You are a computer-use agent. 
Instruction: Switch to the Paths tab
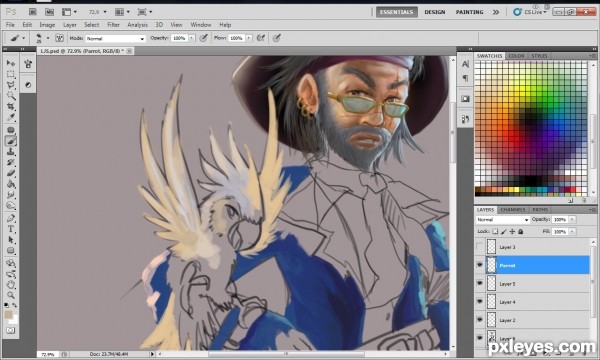[540, 210]
